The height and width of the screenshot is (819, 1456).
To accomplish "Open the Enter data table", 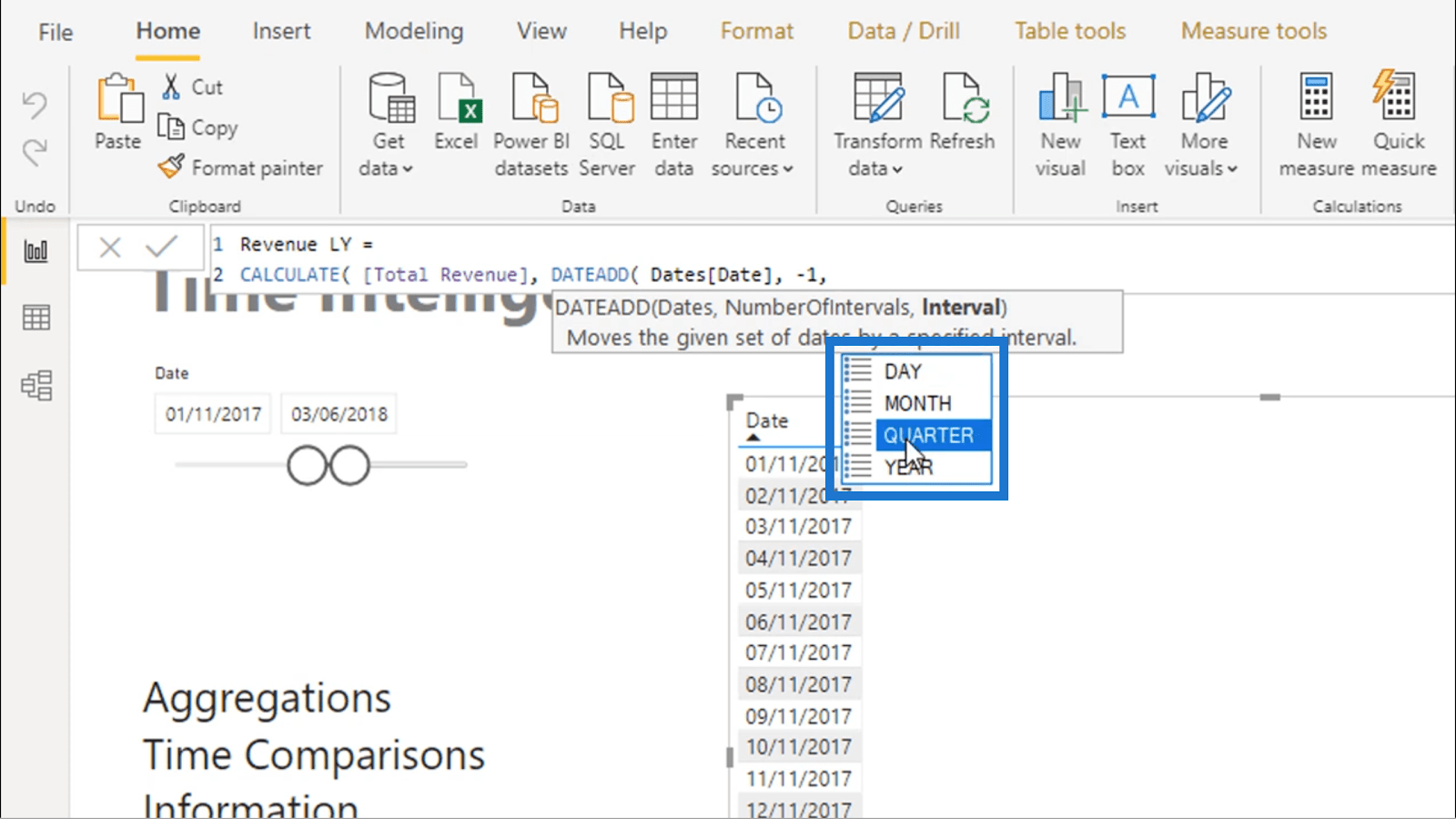I will pos(674,126).
